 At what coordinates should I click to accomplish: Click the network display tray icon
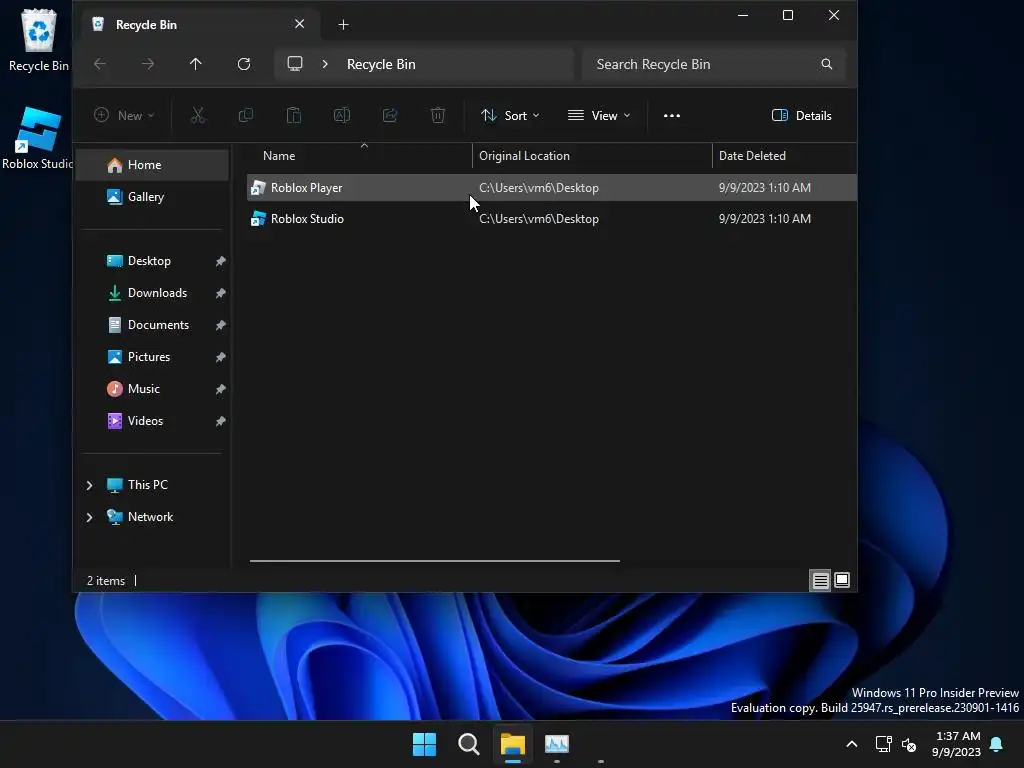tap(884, 744)
